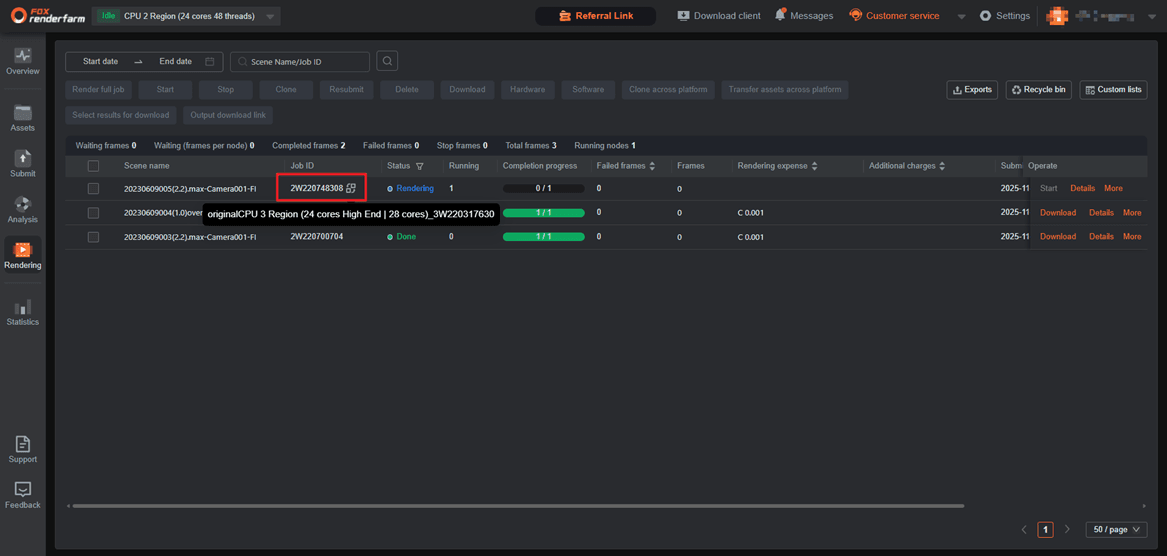Click the Messages bell icon
Image resolution: width=1167 pixels, height=556 pixels.
pos(780,15)
